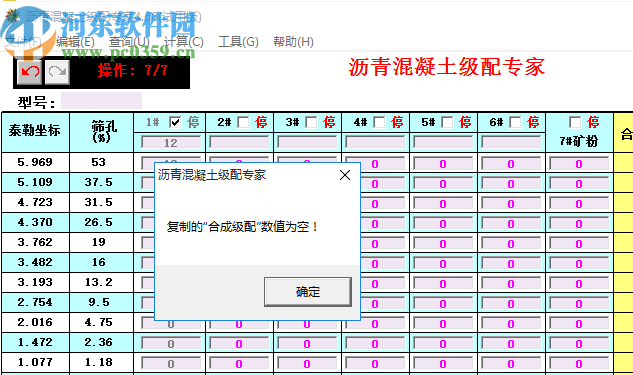Click 7#矿粉 value in row 1.18
Image resolution: width=633 pixels, height=375 pixels.
(579, 364)
